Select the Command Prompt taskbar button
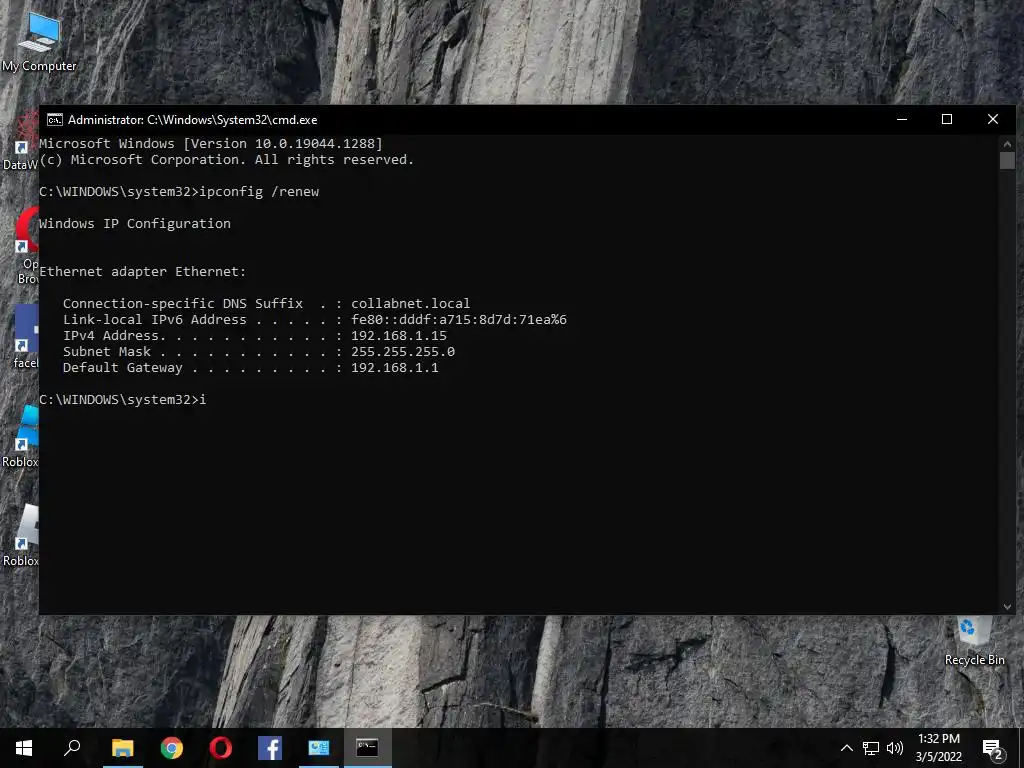Screen dimensions: 1024x768 pyautogui.click(x=368, y=748)
